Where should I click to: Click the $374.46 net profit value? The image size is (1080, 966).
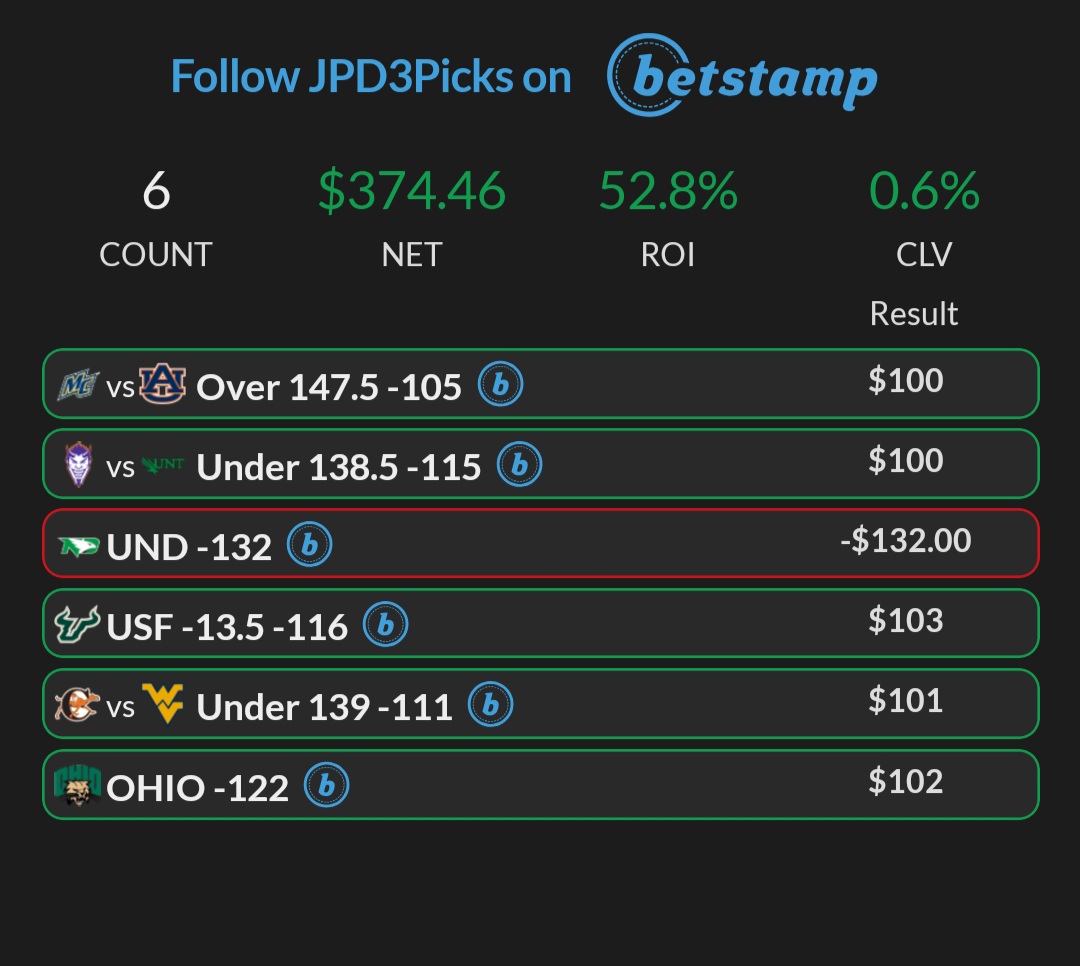[412, 191]
